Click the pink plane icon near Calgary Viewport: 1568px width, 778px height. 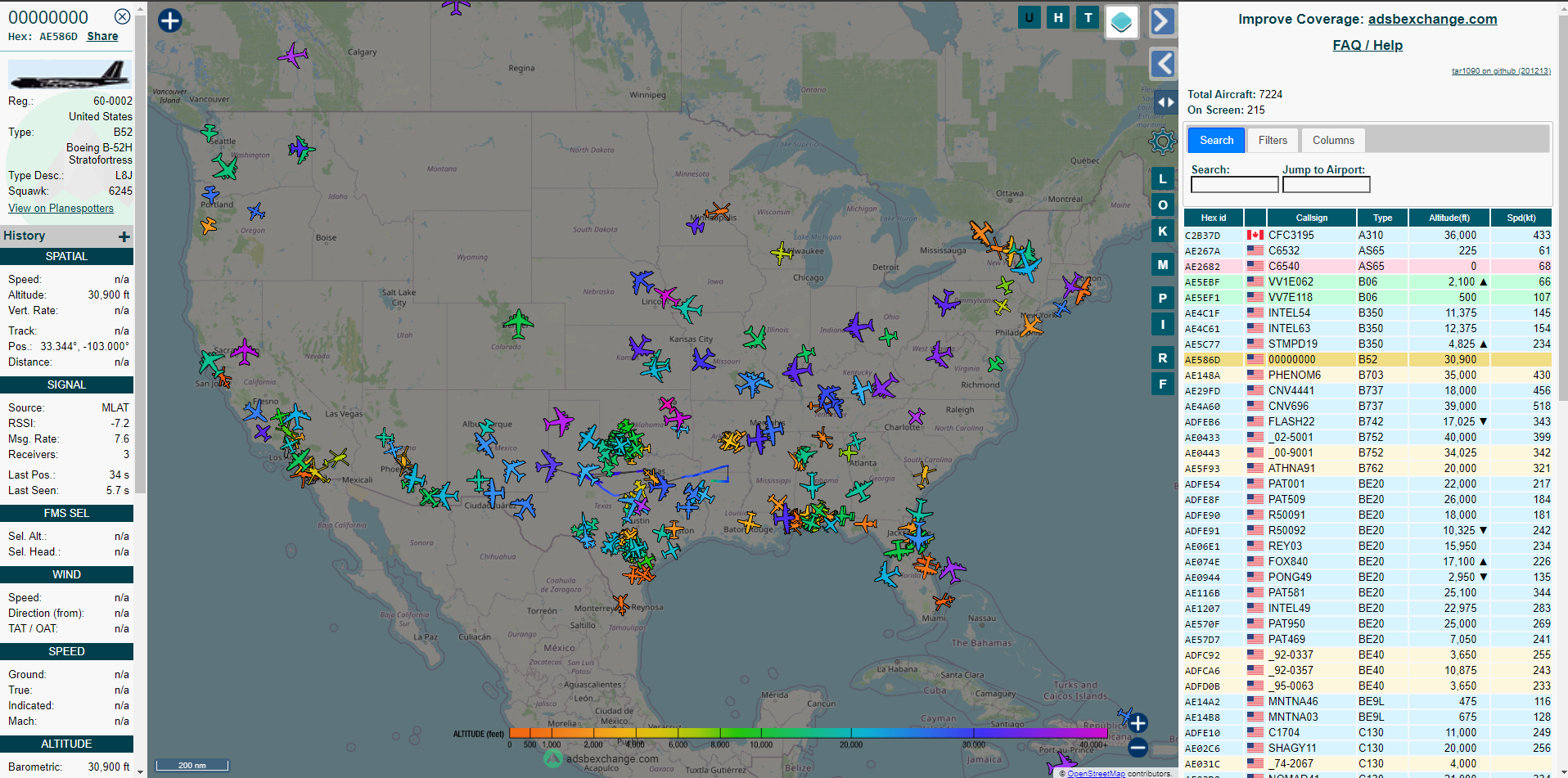[293, 56]
